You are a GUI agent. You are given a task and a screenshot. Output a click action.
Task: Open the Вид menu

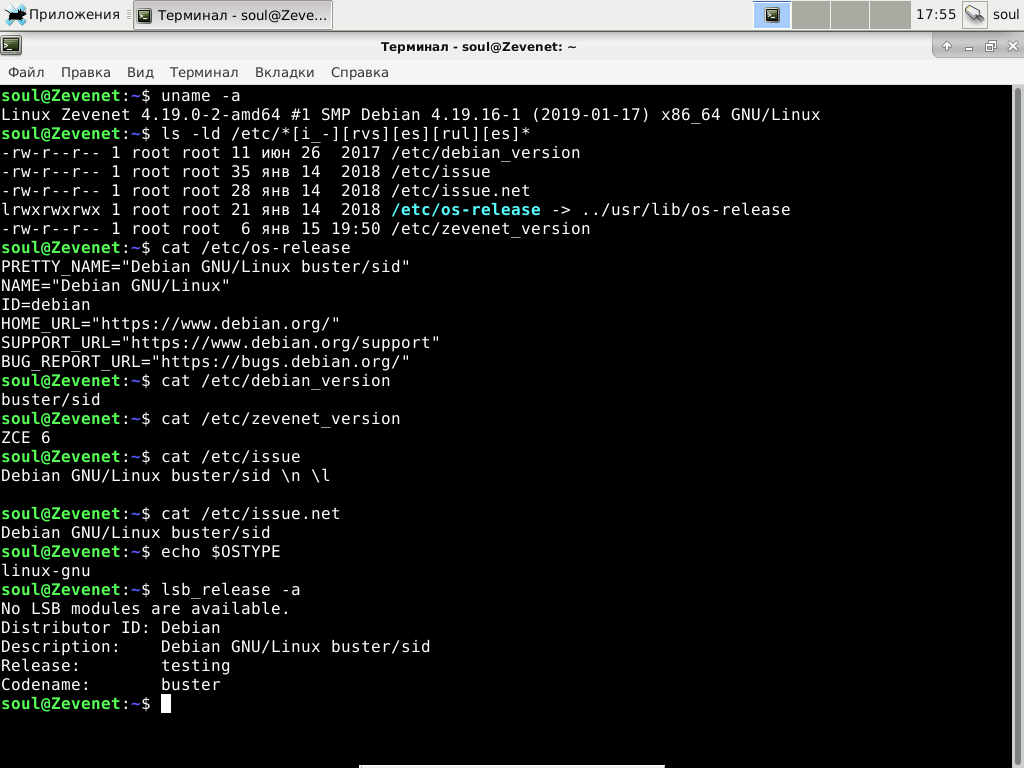pos(140,72)
